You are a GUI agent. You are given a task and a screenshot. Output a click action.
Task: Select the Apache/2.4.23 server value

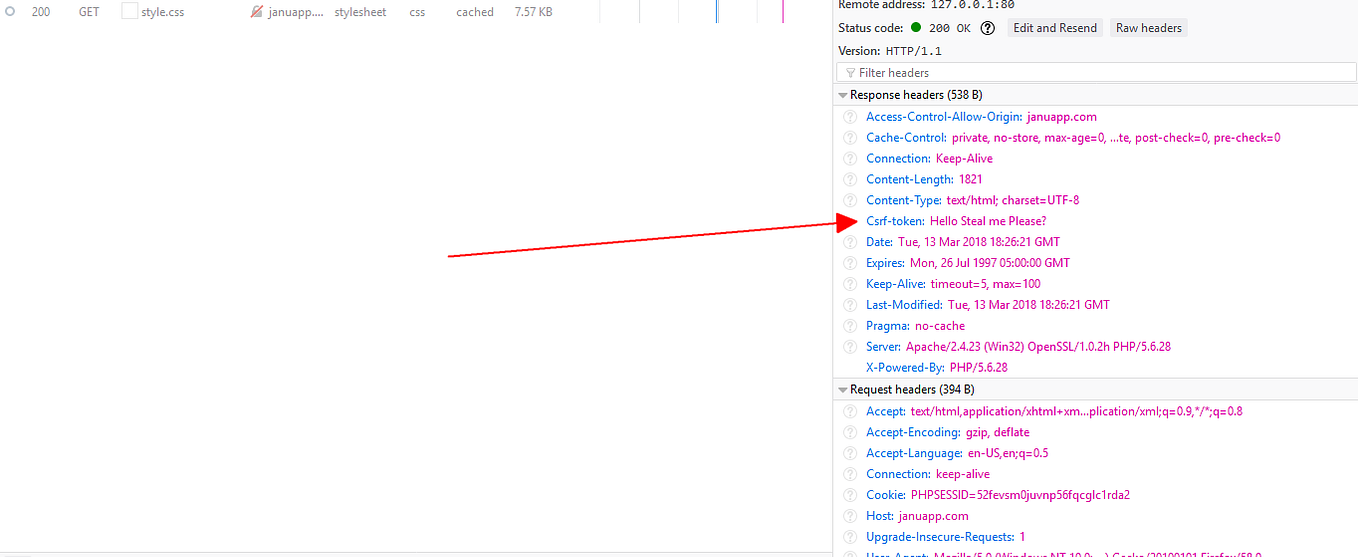click(1038, 347)
